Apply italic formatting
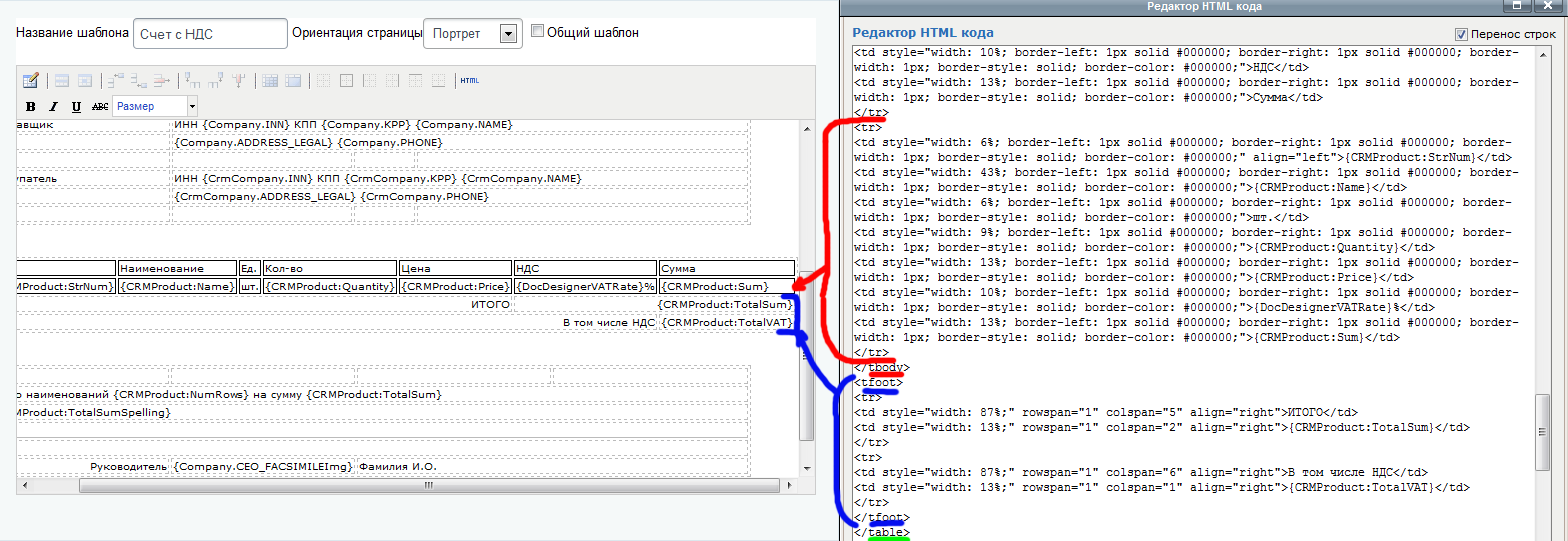Viewport: 1568px width, 541px height. [53, 106]
